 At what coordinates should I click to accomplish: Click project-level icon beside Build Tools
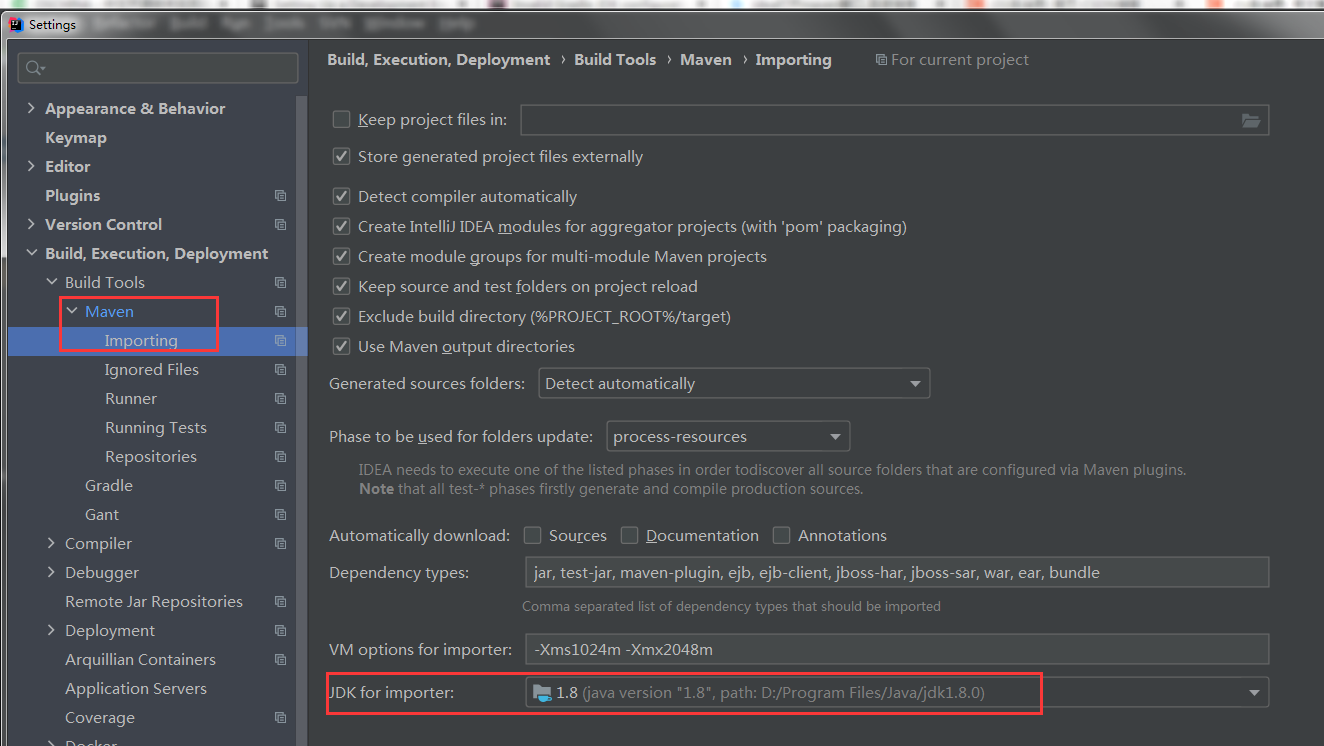pyautogui.click(x=280, y=283)
